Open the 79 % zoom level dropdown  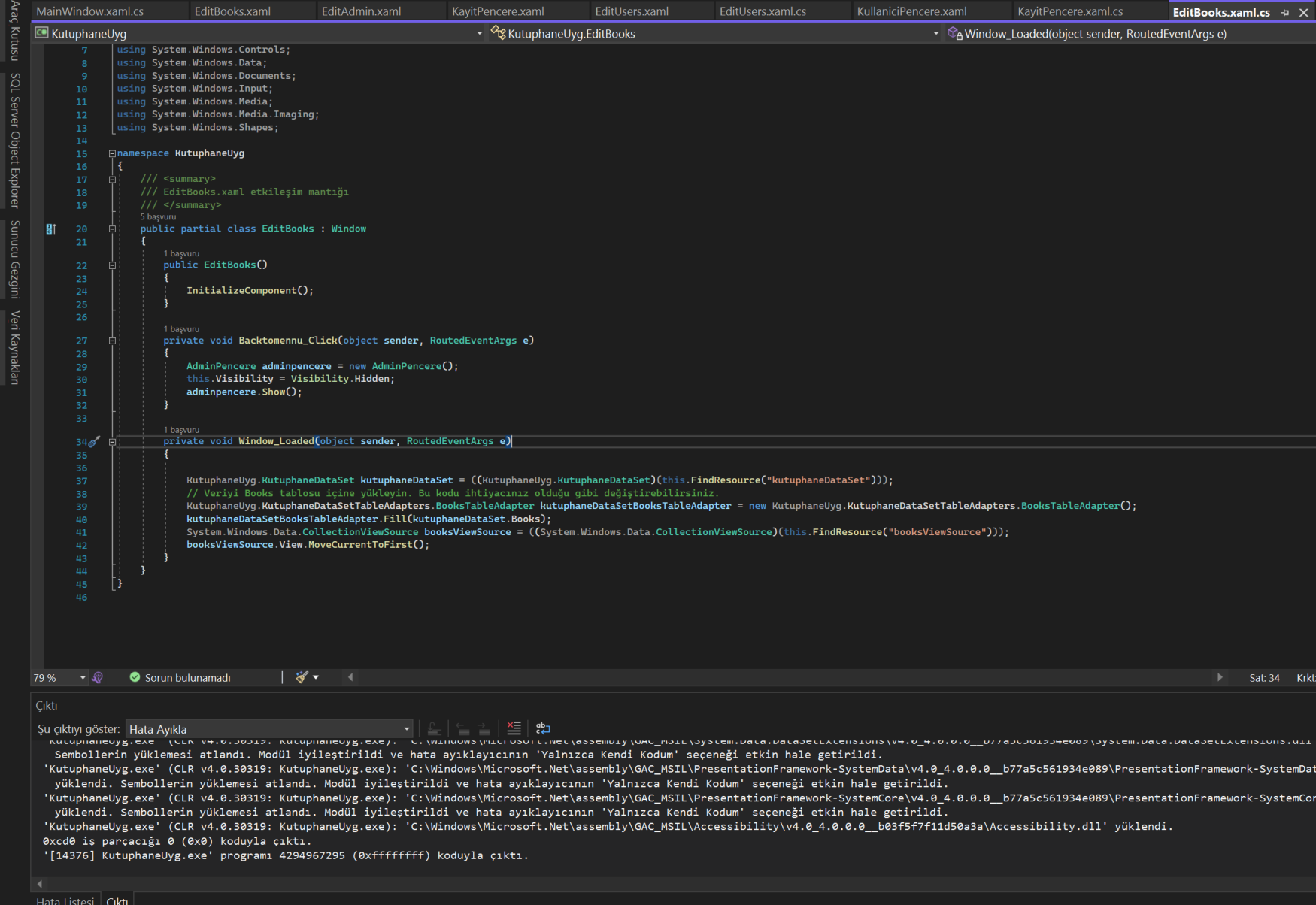(83, 678)
